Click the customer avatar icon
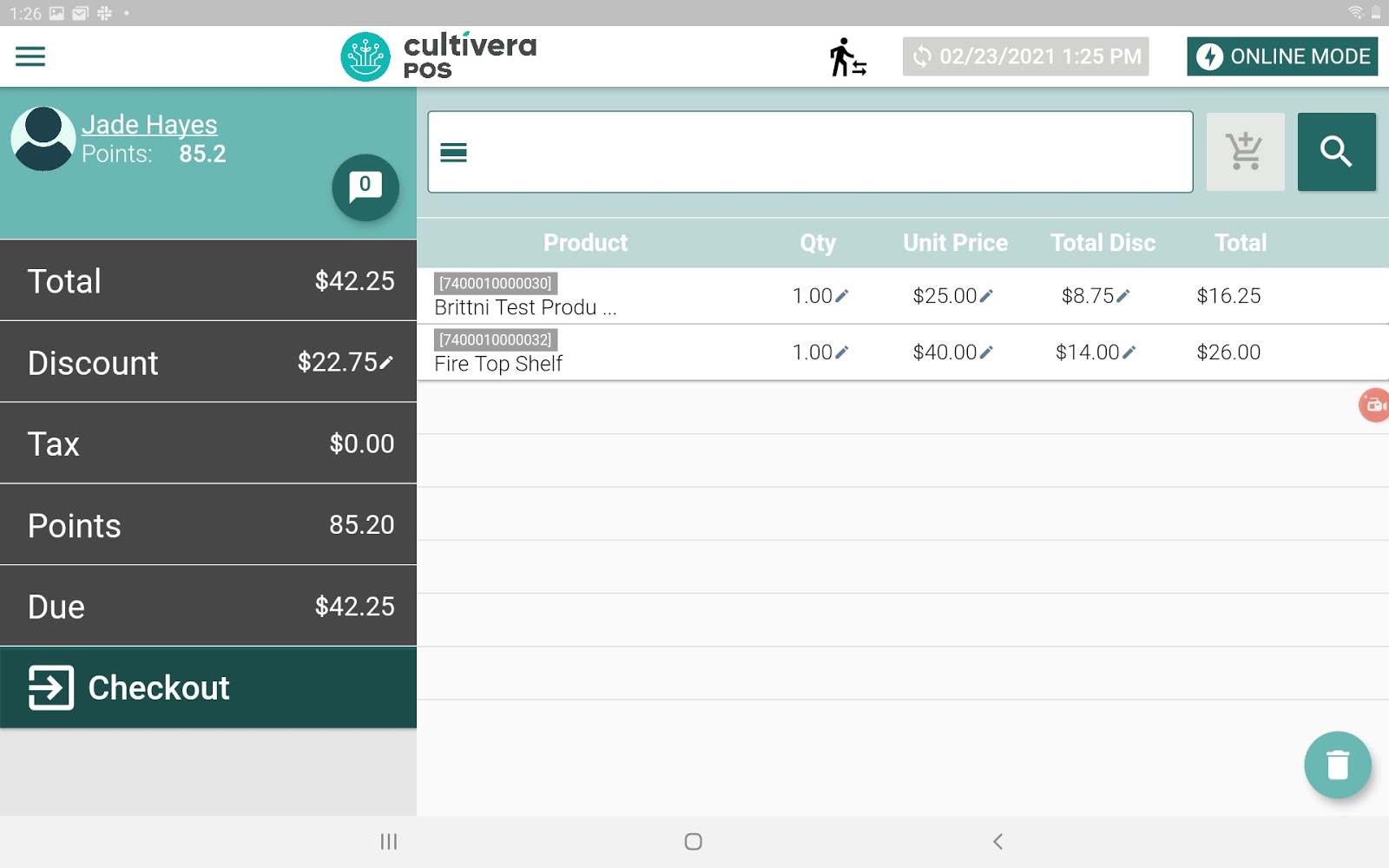The width and height of the screenshot is (1389, 868). 43,139
